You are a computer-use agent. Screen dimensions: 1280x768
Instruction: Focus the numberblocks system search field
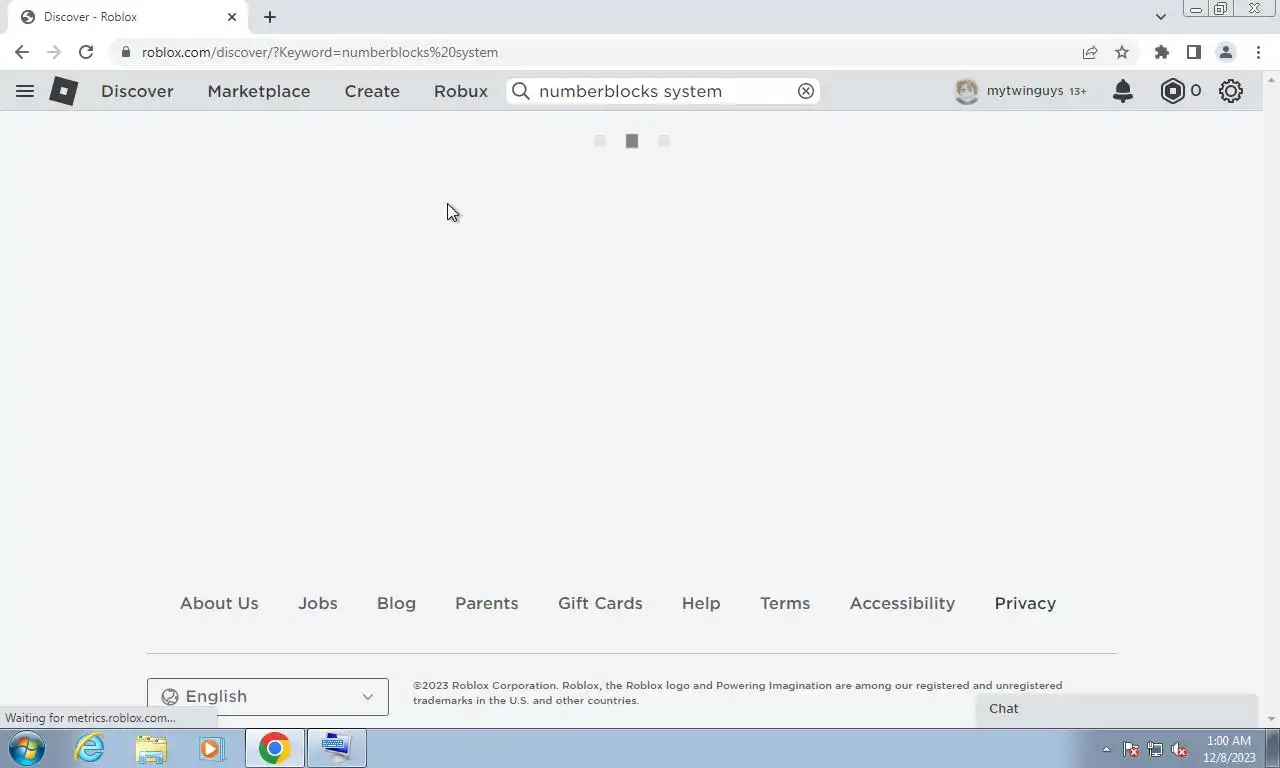664,91
